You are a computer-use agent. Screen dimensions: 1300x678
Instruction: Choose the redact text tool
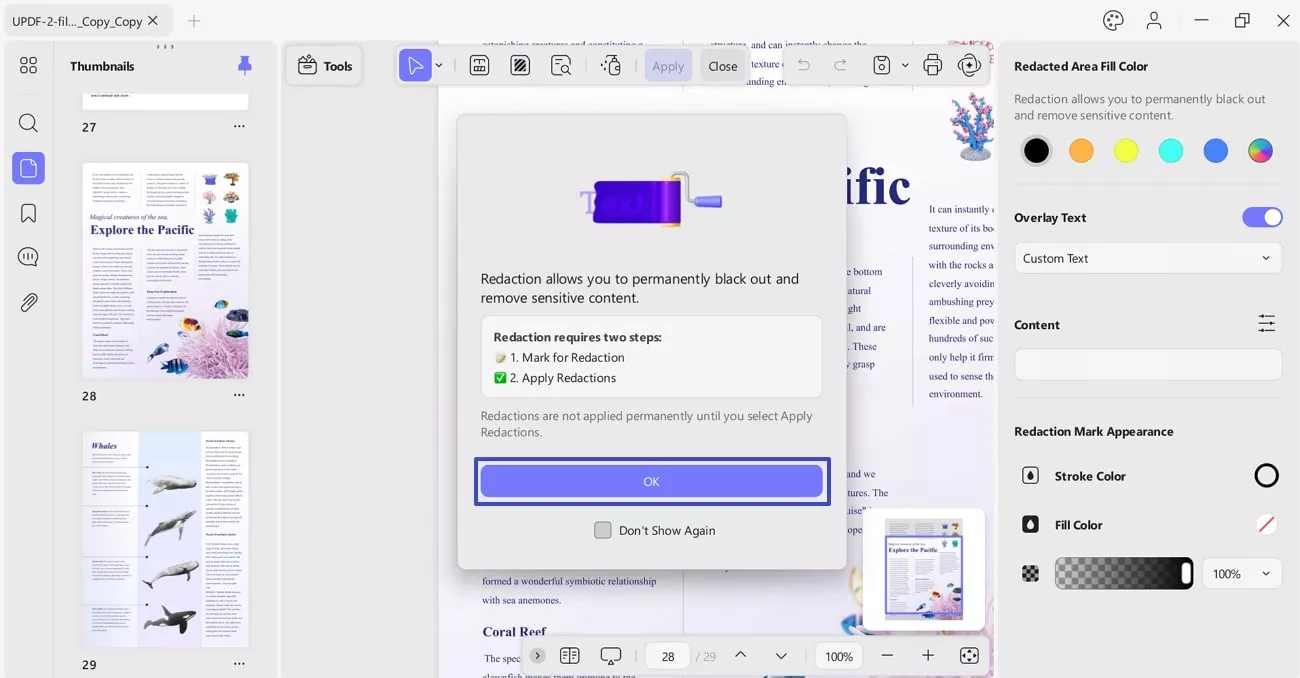[479, 66]
